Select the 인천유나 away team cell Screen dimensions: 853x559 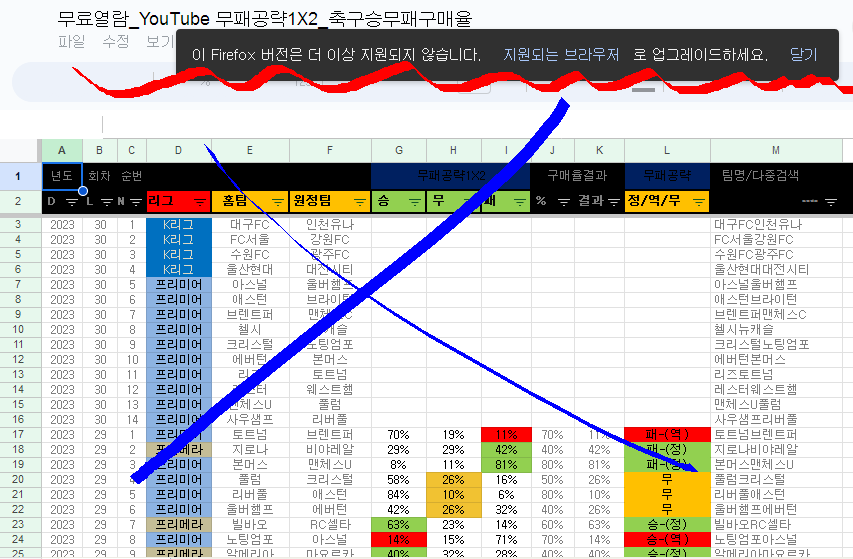click(330, 225)
